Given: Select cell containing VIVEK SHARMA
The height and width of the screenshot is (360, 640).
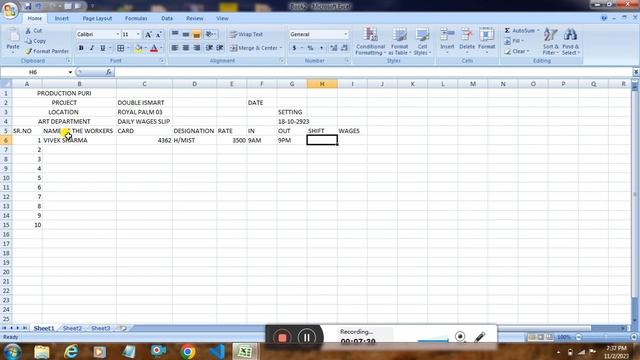Looking at the screenshot, I should 79,140.
